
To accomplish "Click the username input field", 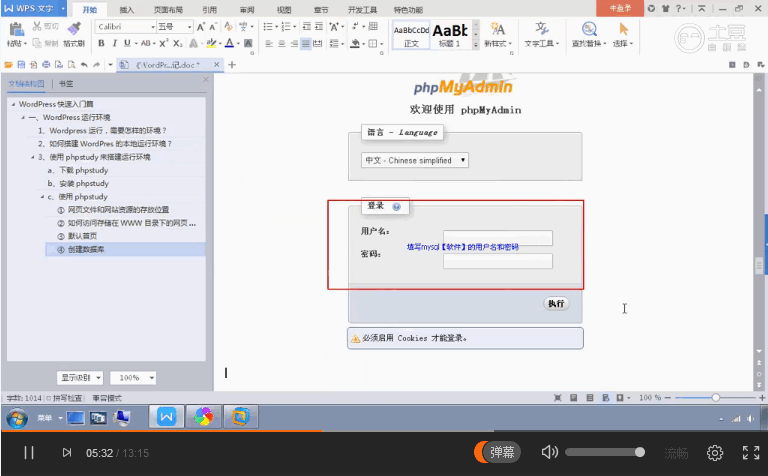I will (498, 238).
